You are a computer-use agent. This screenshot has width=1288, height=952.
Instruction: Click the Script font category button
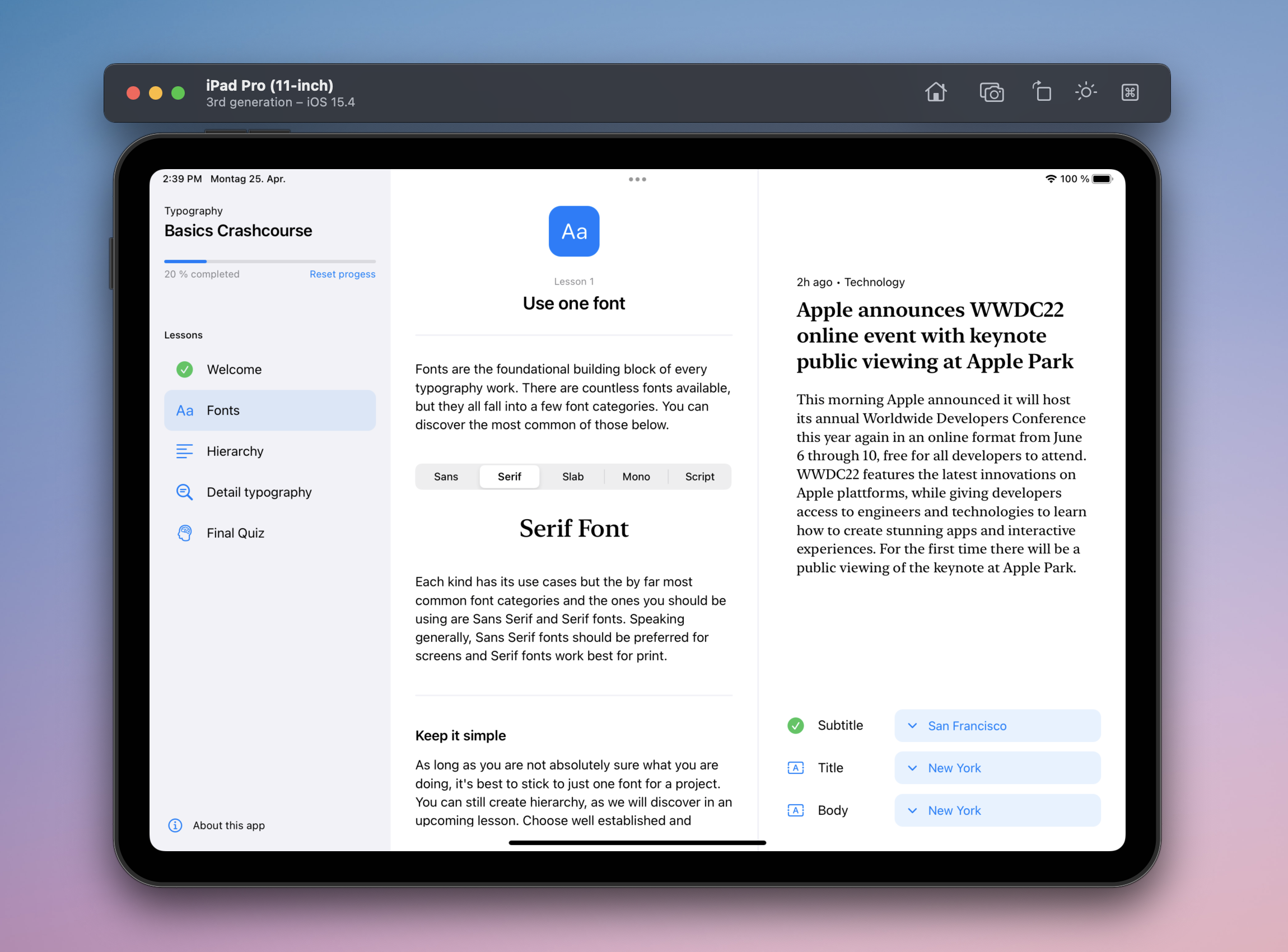point(700,476)
